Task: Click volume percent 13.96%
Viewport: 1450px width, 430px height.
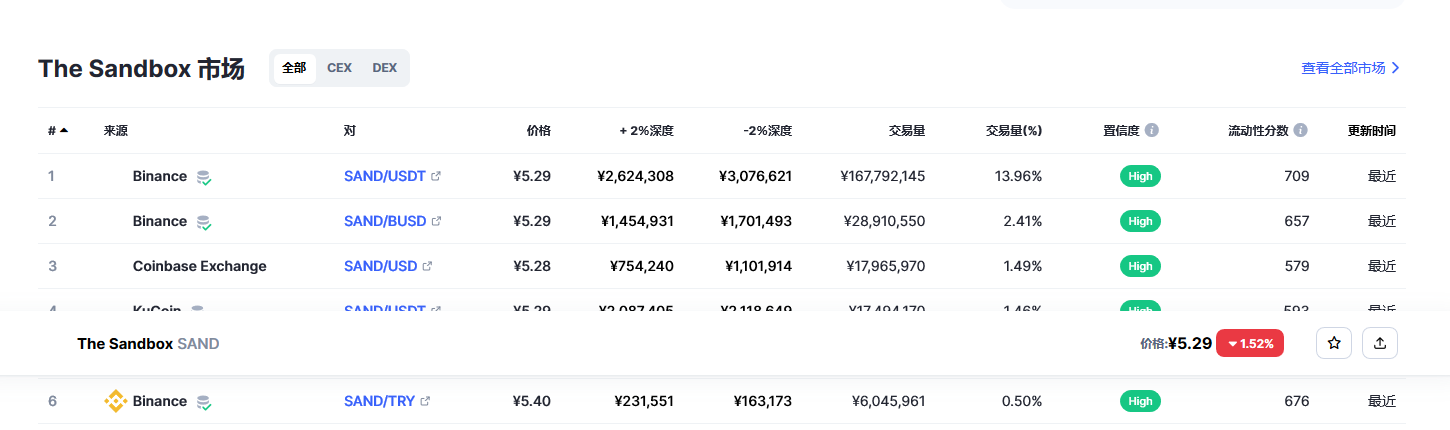Action: click(x=1018, y=176)
